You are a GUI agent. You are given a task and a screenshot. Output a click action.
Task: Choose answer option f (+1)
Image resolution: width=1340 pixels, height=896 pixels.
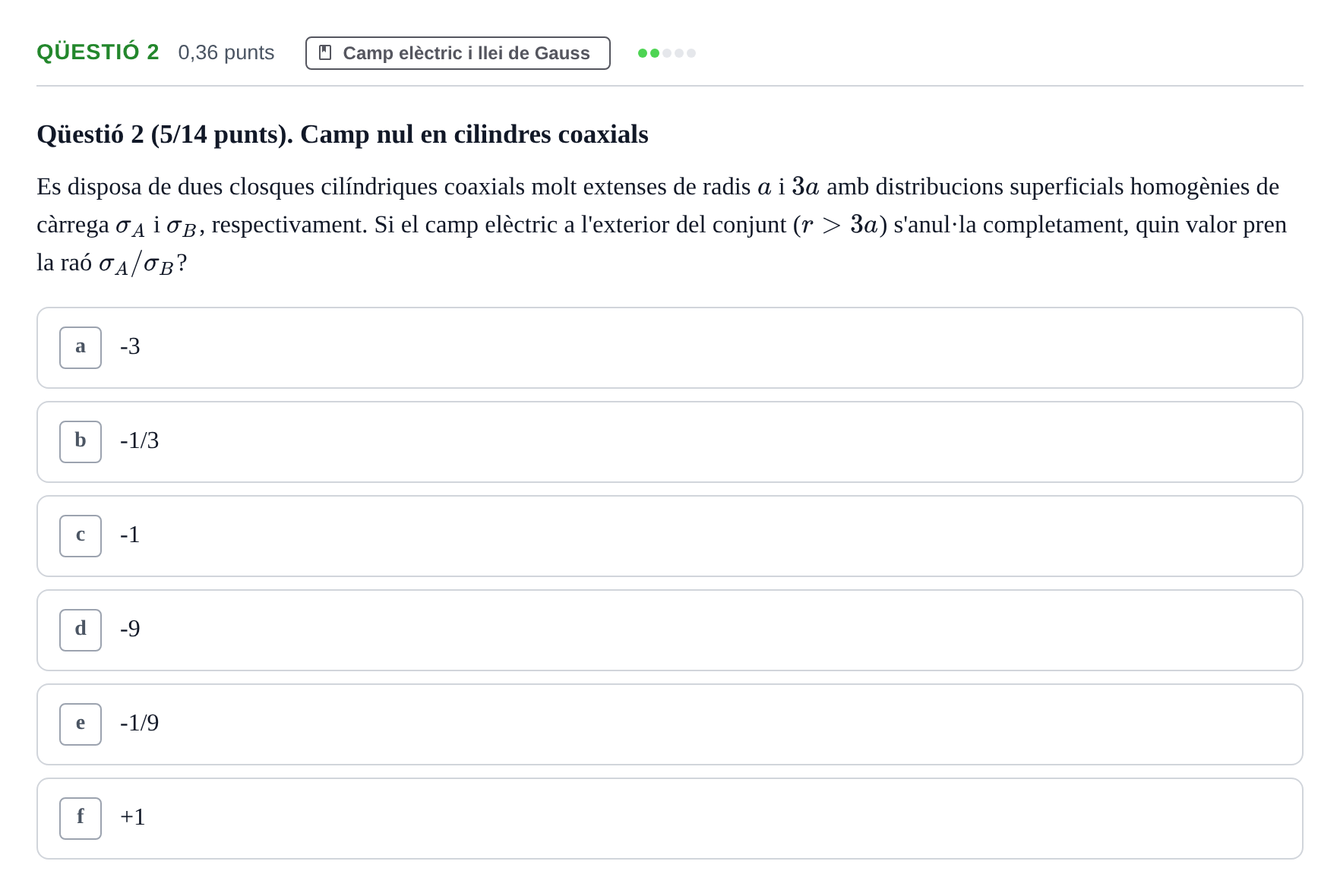click(669, 819)
